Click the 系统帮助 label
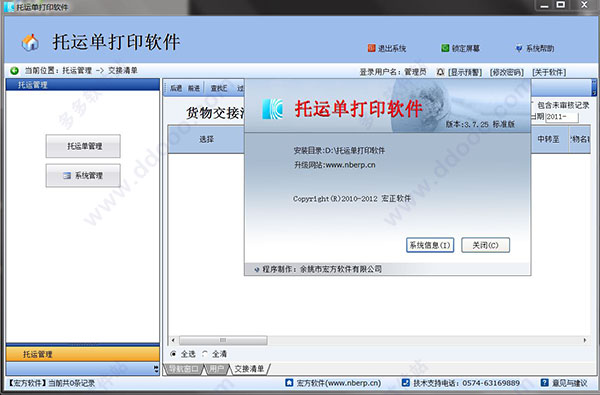This screenshot has width=600, height=395. pos(540,48)
